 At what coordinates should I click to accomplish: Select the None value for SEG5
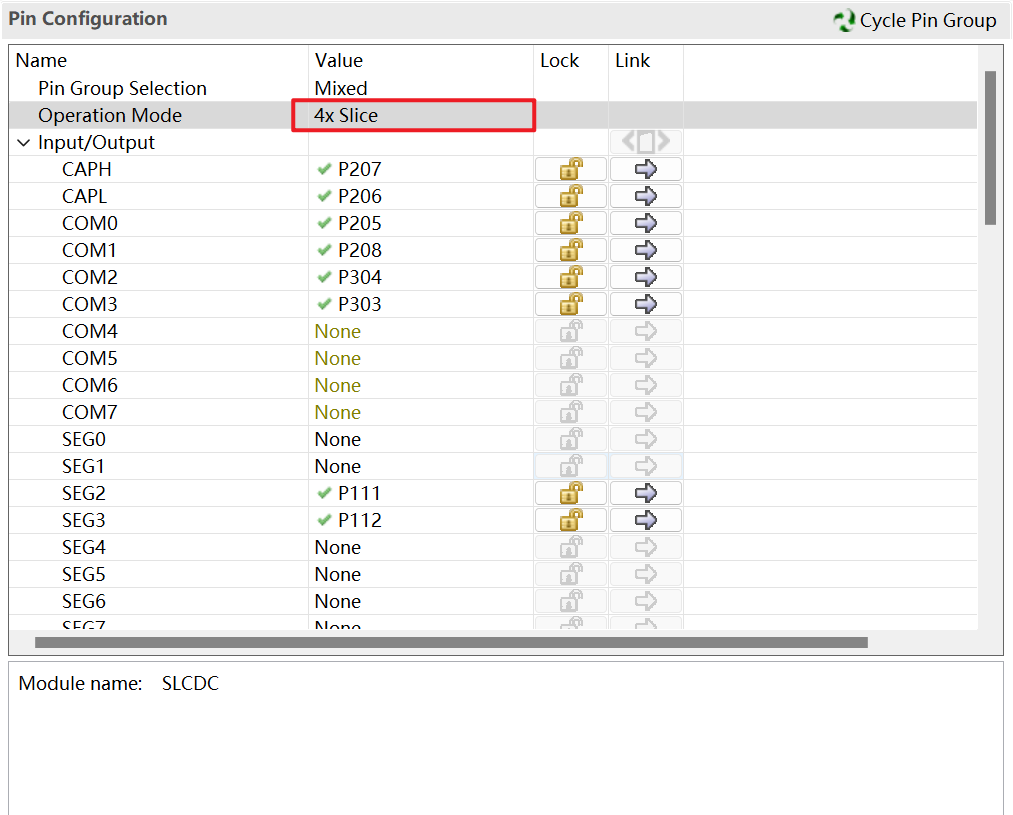coord(338,575)
